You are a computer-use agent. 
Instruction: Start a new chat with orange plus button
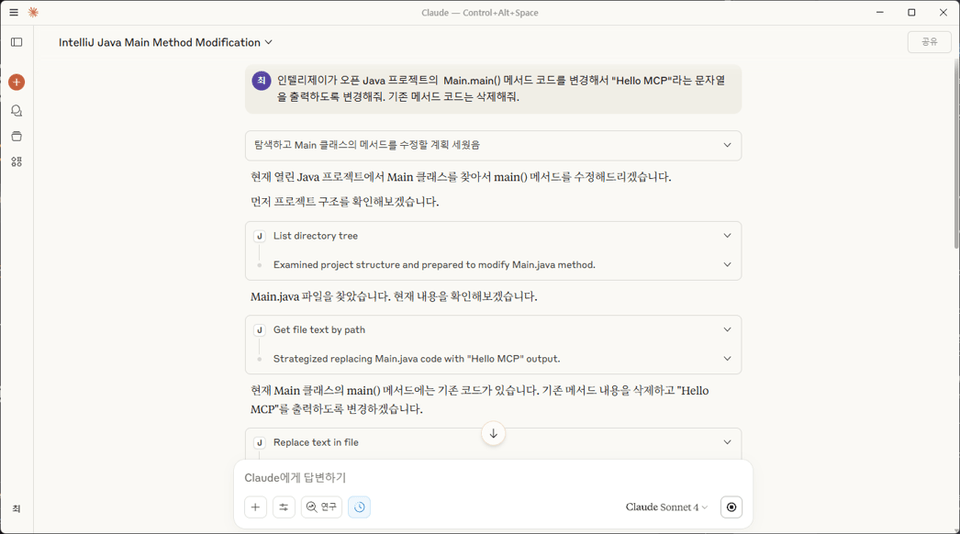point(17,82)
